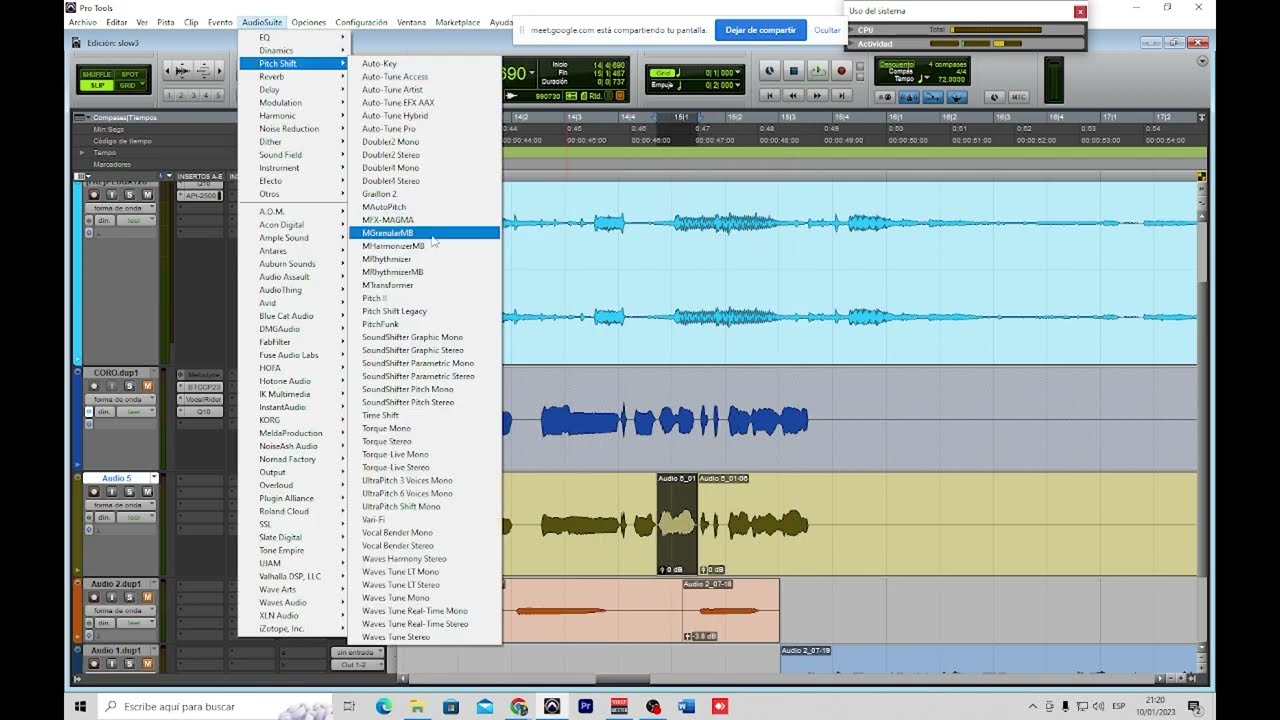Toggle input monitoring on Audio 5
1280x720 pixels.
(112, 491)
